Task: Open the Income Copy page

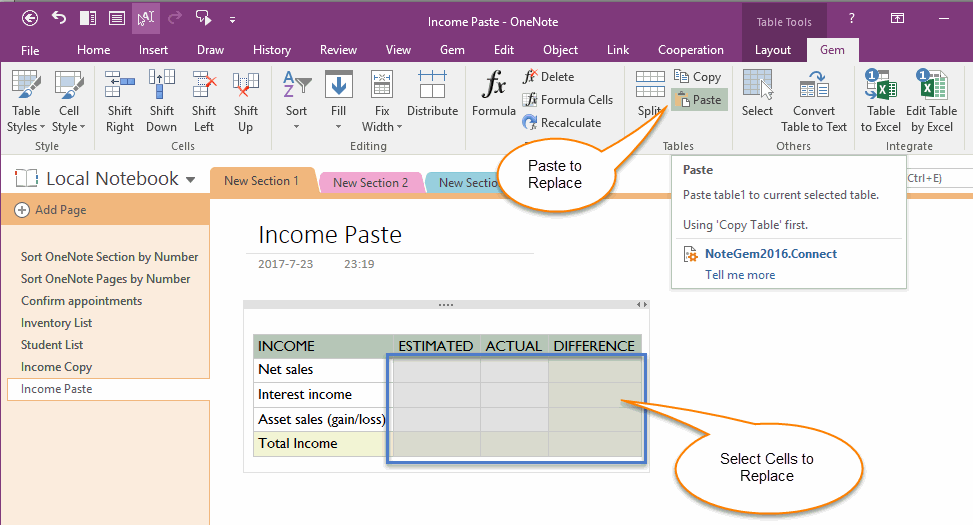Action: 56,367
